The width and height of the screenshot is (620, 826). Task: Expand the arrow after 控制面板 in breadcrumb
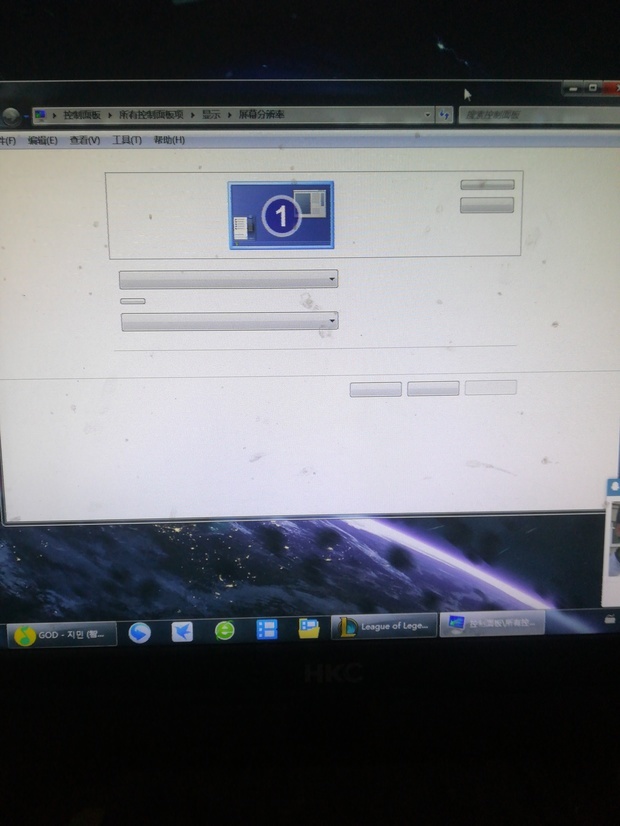(x=110, y=115)
